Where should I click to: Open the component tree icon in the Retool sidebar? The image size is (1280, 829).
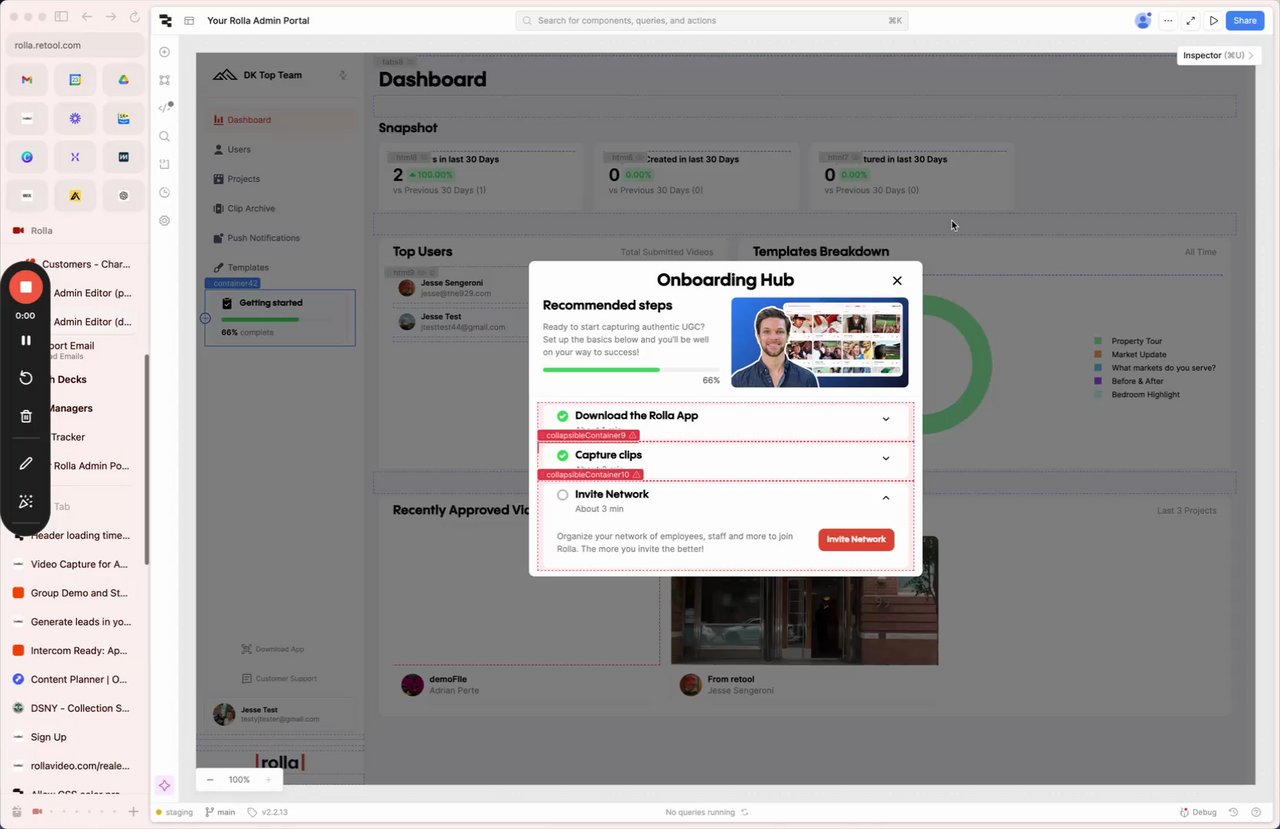165,80
